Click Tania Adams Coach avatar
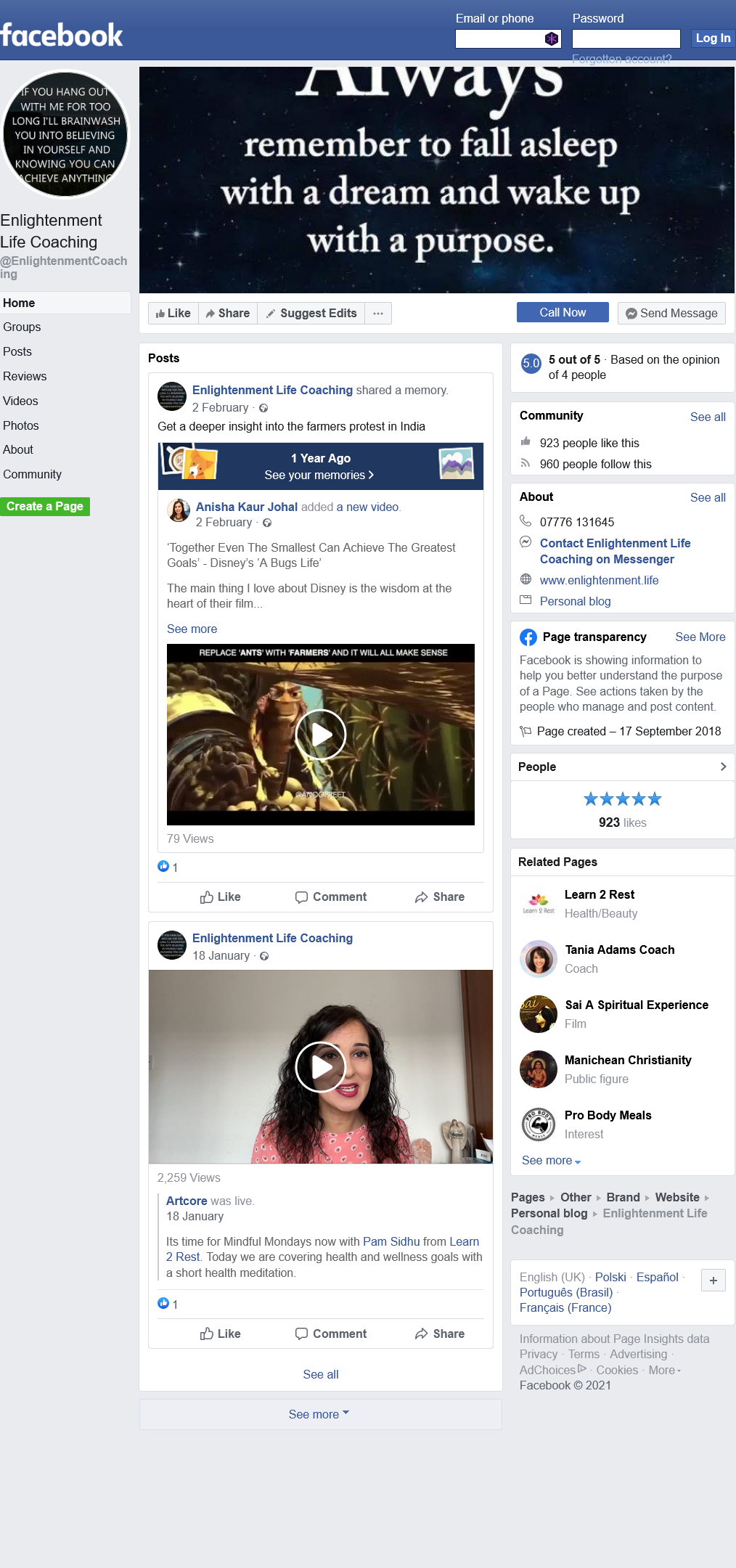Image resolution: width=736 pixels, height=1568 pixels. click(538, 958)
